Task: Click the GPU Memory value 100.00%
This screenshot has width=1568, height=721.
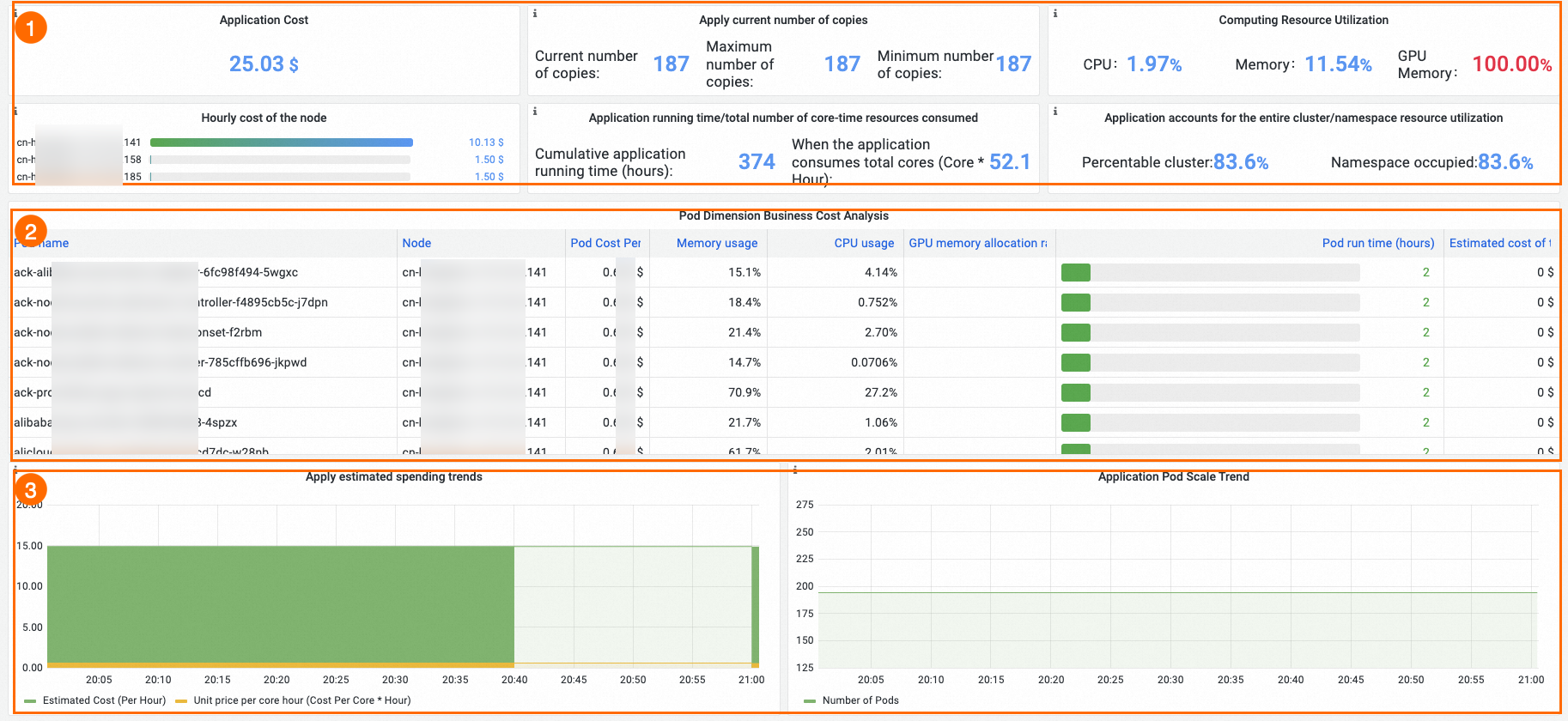Action: tap(1512, 64)
